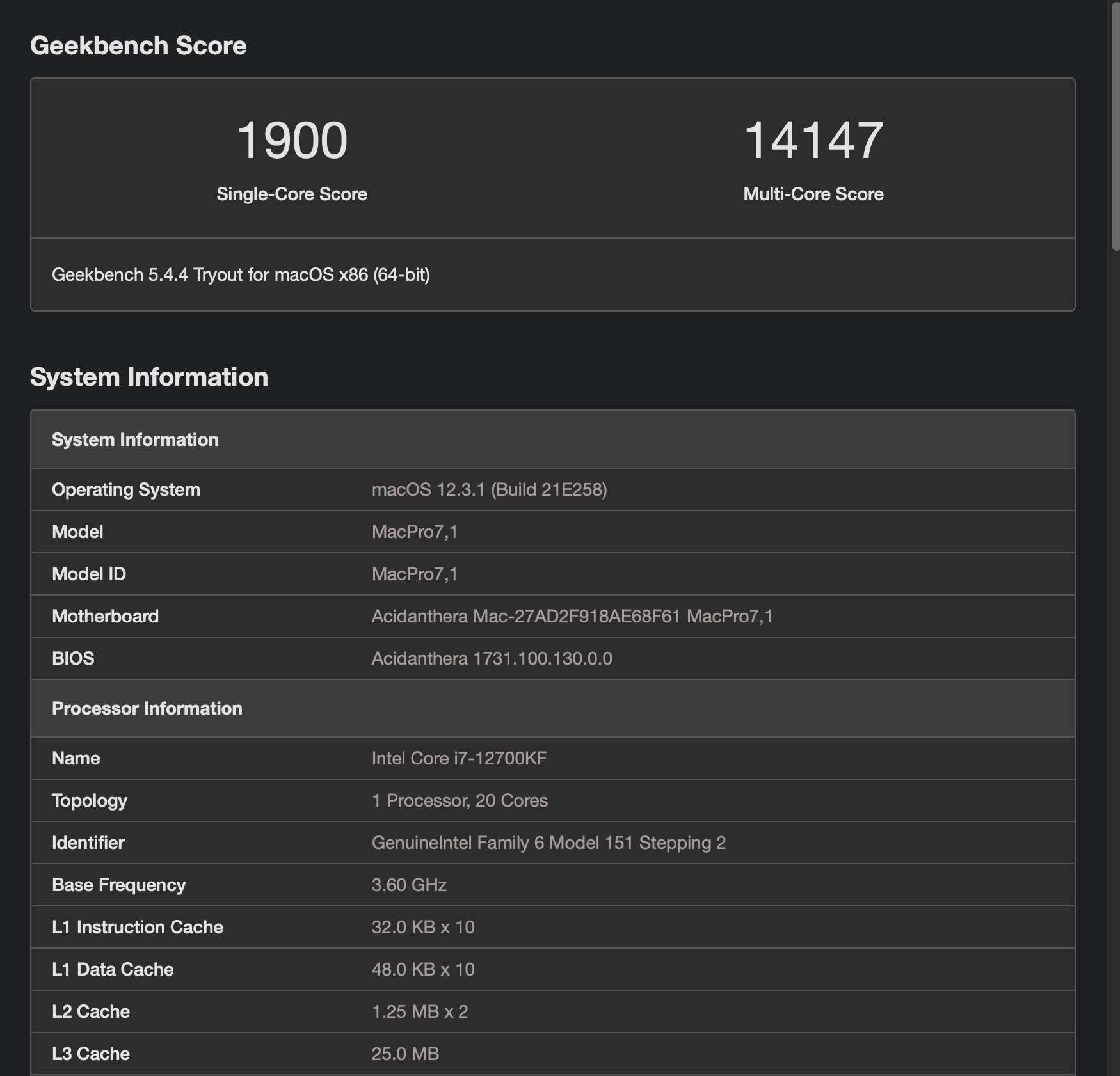Viewport: 1120px width, 1076px height.
Task: Click the Model ID row label
Action: coord(89,574)
